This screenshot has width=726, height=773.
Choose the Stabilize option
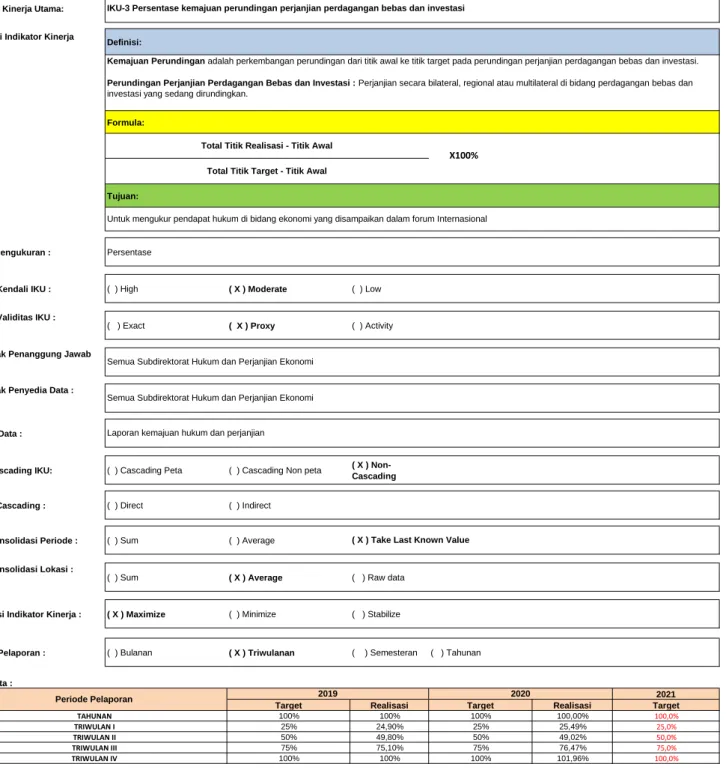376,614
